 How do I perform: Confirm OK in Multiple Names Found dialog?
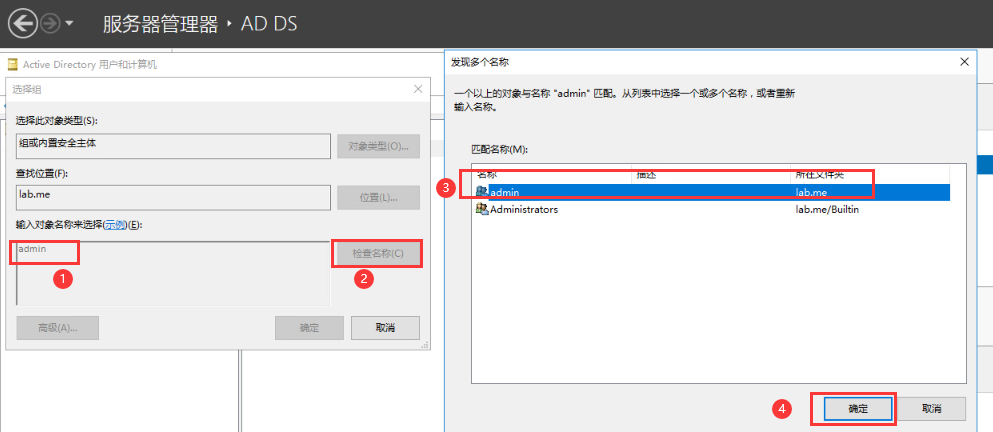coord(858,409)
